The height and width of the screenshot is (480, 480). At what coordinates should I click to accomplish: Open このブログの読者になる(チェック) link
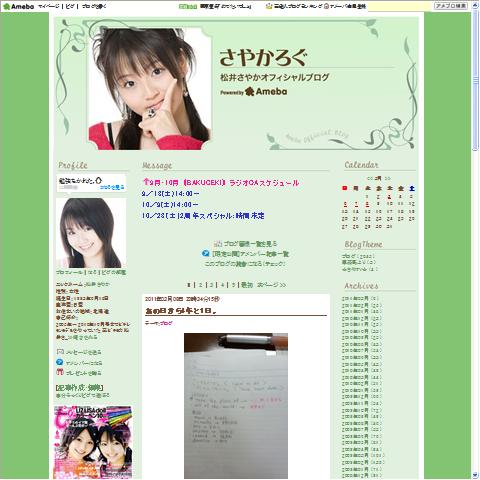click(245, 264)
